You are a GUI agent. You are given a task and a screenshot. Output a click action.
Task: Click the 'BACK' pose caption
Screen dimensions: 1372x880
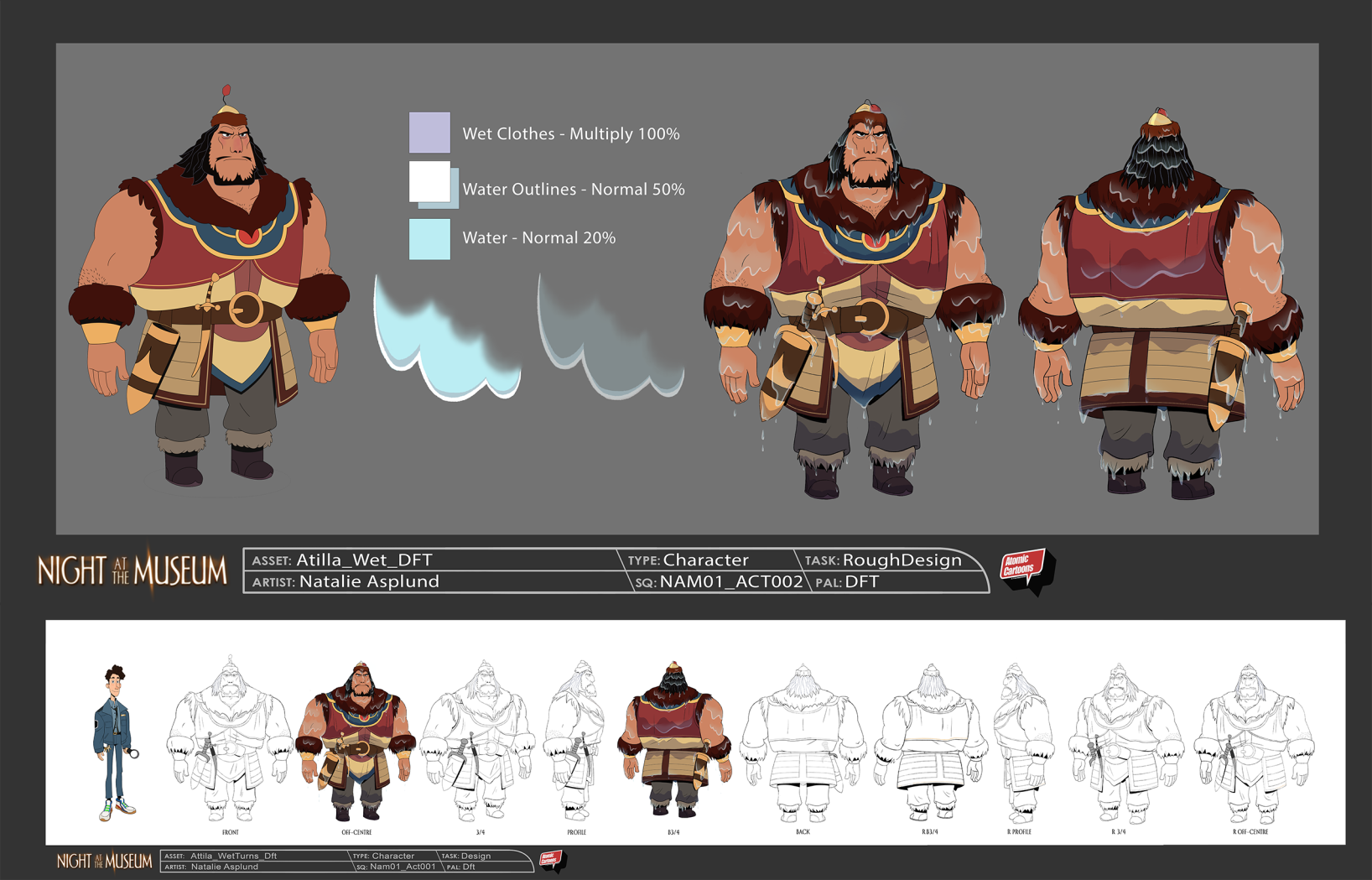(803, 832)
